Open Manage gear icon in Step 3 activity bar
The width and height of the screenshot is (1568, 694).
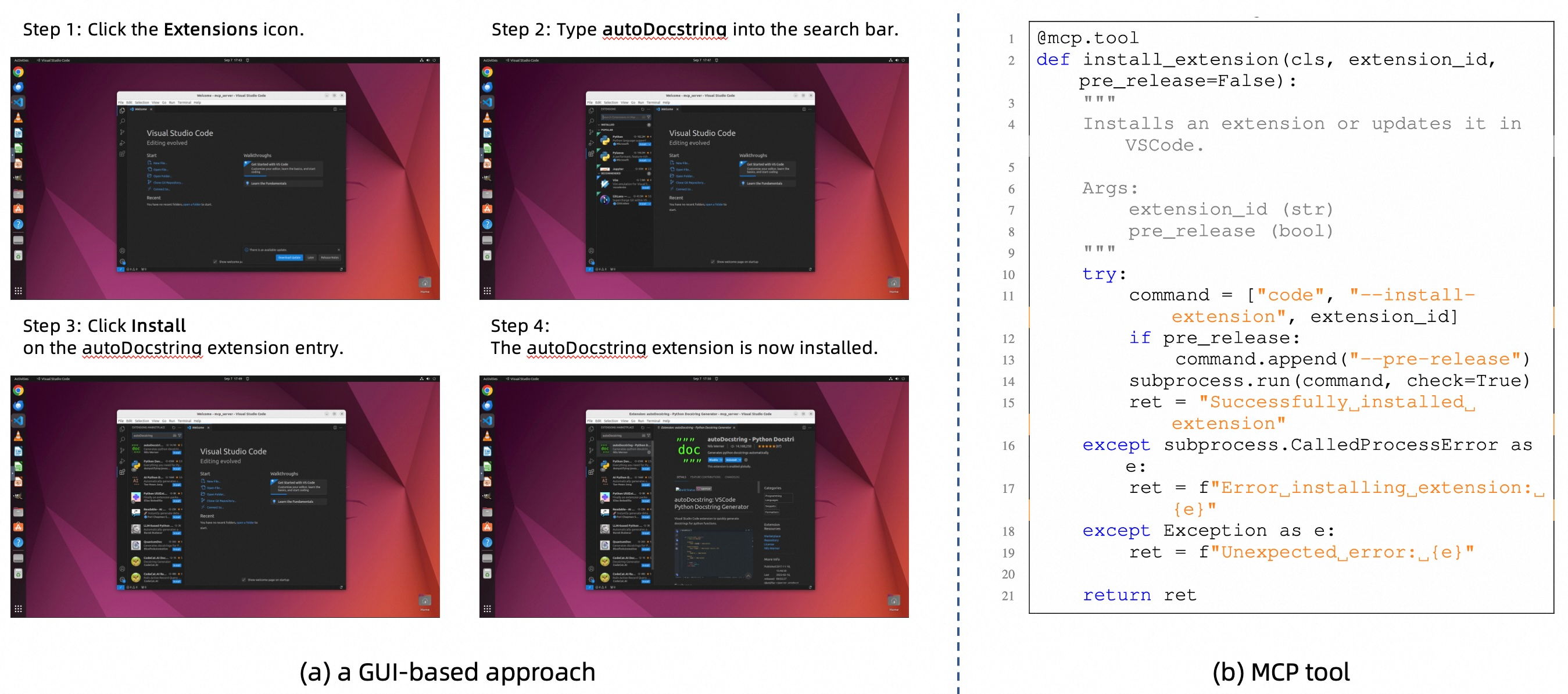pyautogui.click(x=123, y=579)
